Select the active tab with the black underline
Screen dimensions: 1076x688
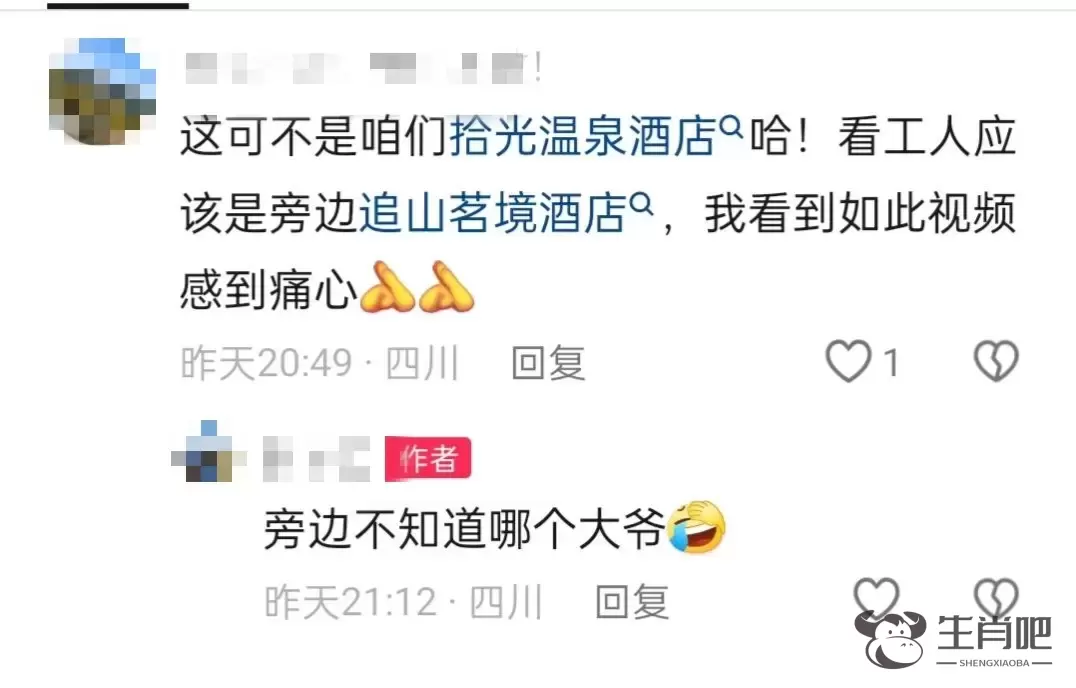click(x=118, y=5)
